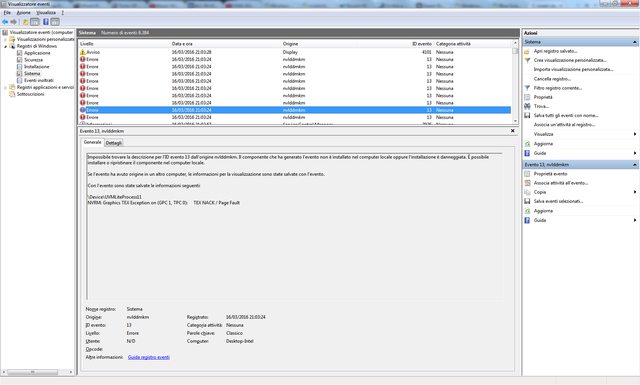Image resolution: width=640 pixels, height=385 pixels.
Task: Select the Avviso Display event row
Action: [x=294, y=52]
